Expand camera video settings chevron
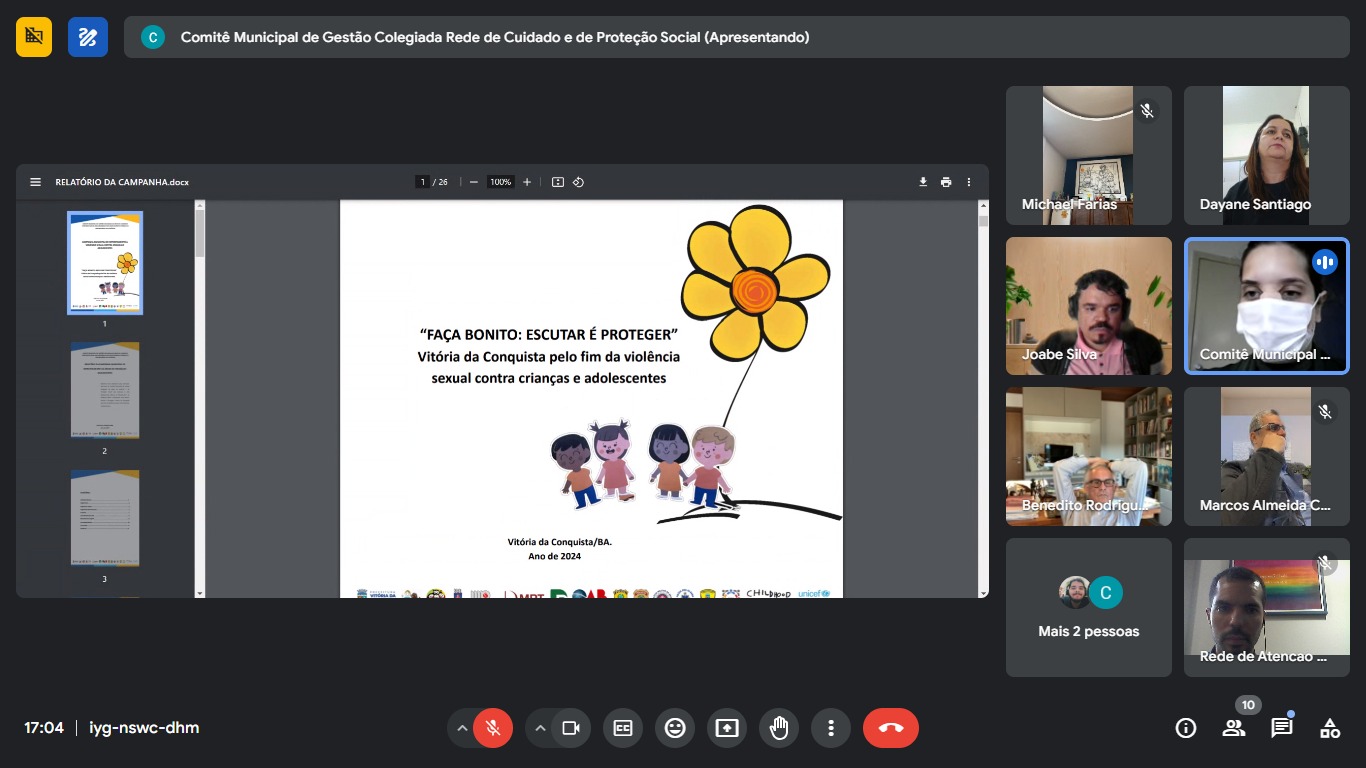This screenshot has height=768, width=1366. coord(541,728)
